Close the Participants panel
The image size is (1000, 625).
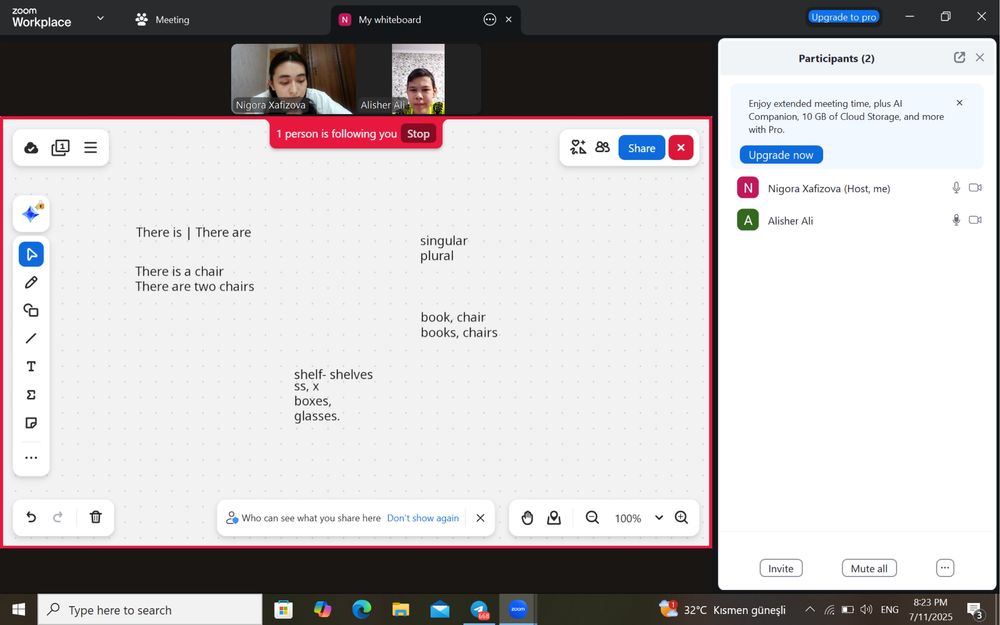980,57
